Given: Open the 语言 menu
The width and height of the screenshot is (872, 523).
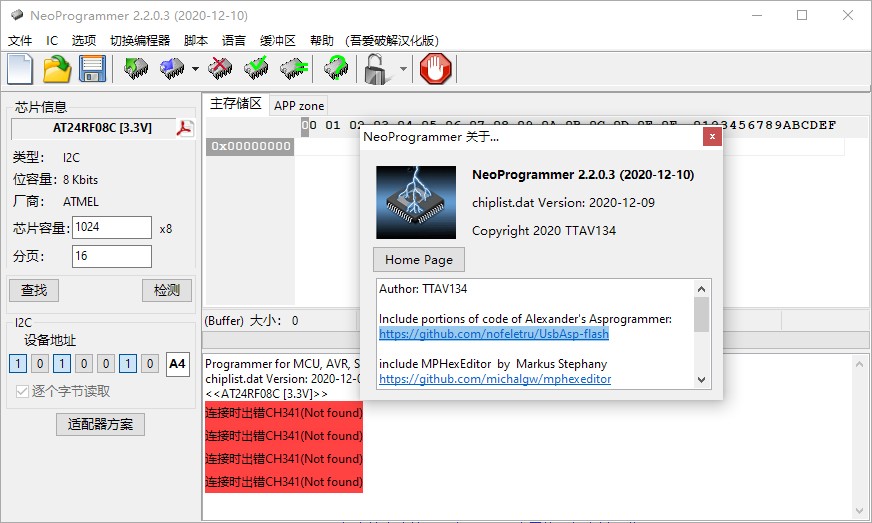Looking at the screenshot, I should click(234, 41).
